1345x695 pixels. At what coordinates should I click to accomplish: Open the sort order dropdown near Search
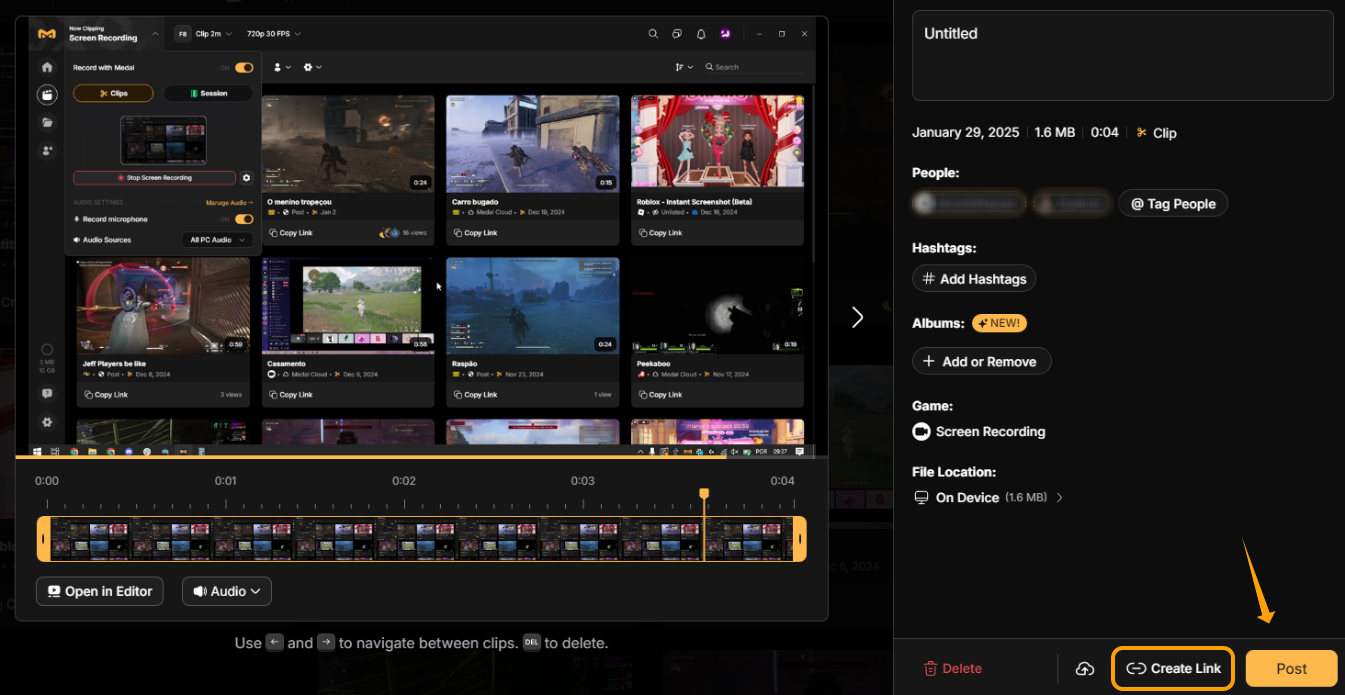click(684, 67)
